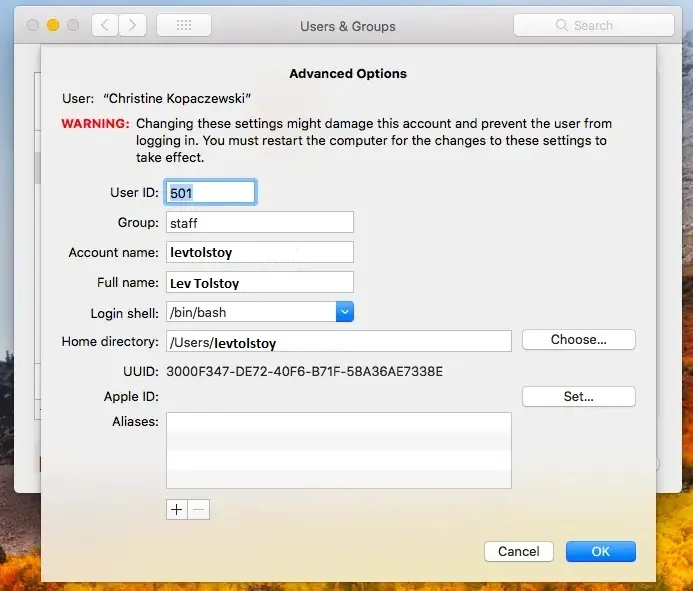Click the red close window button

33,25
